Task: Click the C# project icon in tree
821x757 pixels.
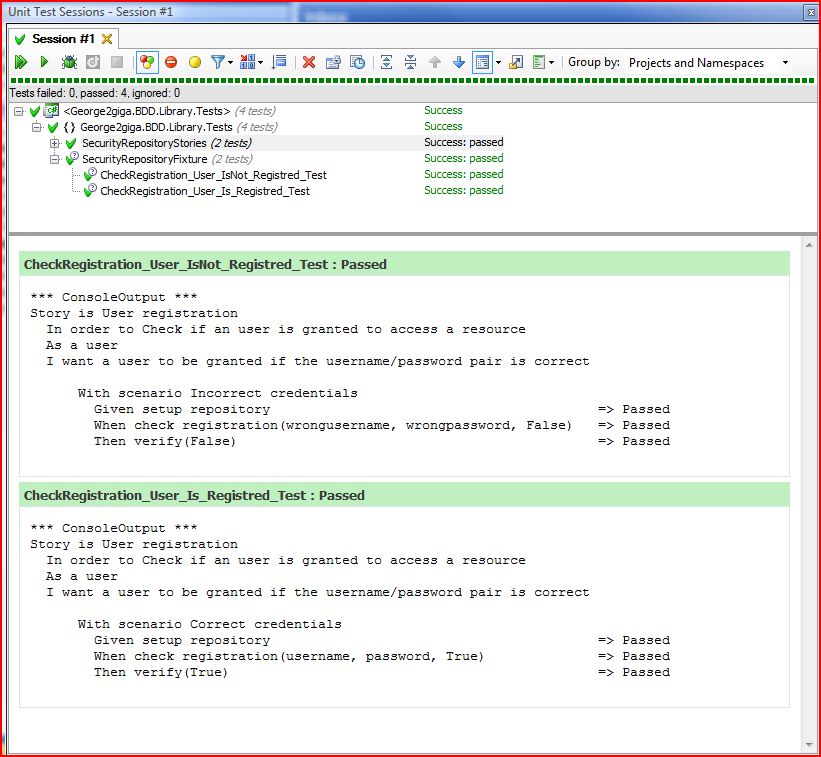Action: [x=51, y=110]
